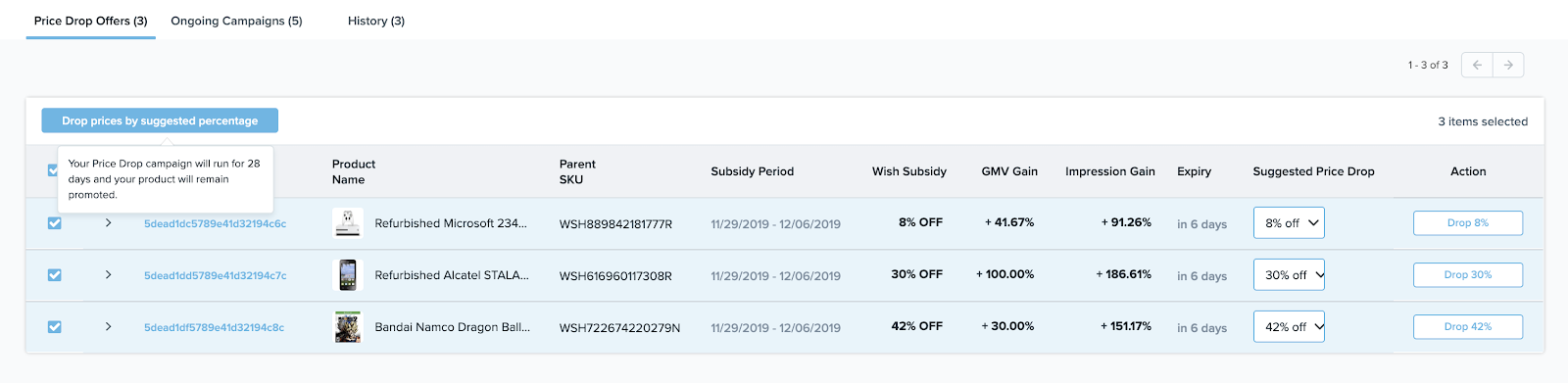Open the Bandai Namco Dragon Ball thumbnail
The height and width of the screenshot is (383, 1568).
[348, 327]
